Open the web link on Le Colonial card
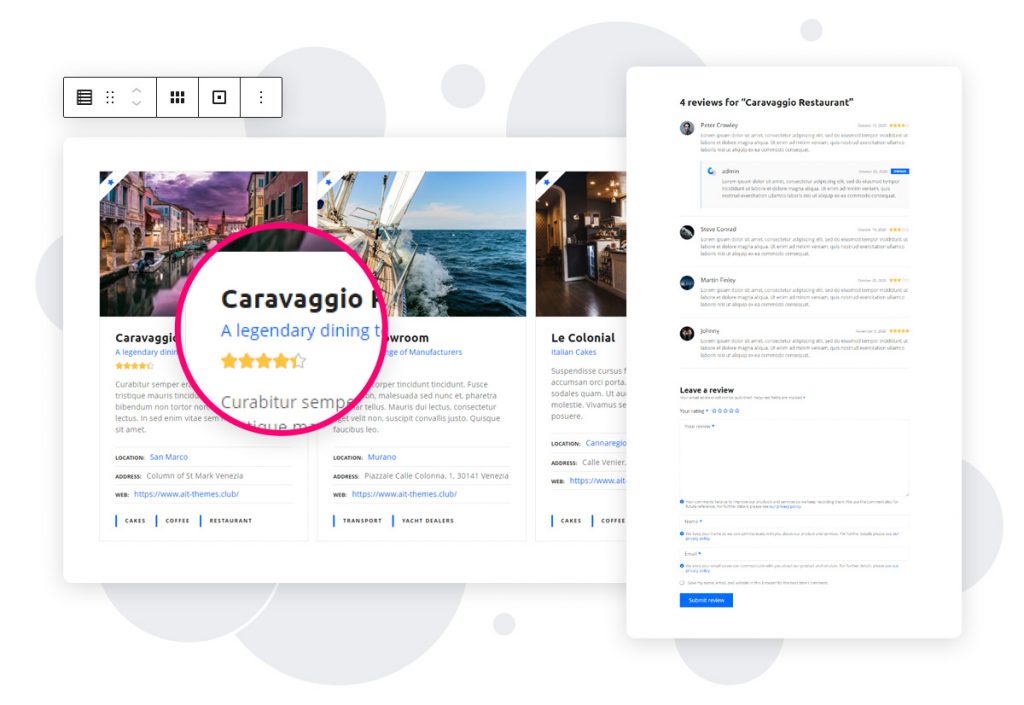The image size is (1024, 705). click(598, 480)
